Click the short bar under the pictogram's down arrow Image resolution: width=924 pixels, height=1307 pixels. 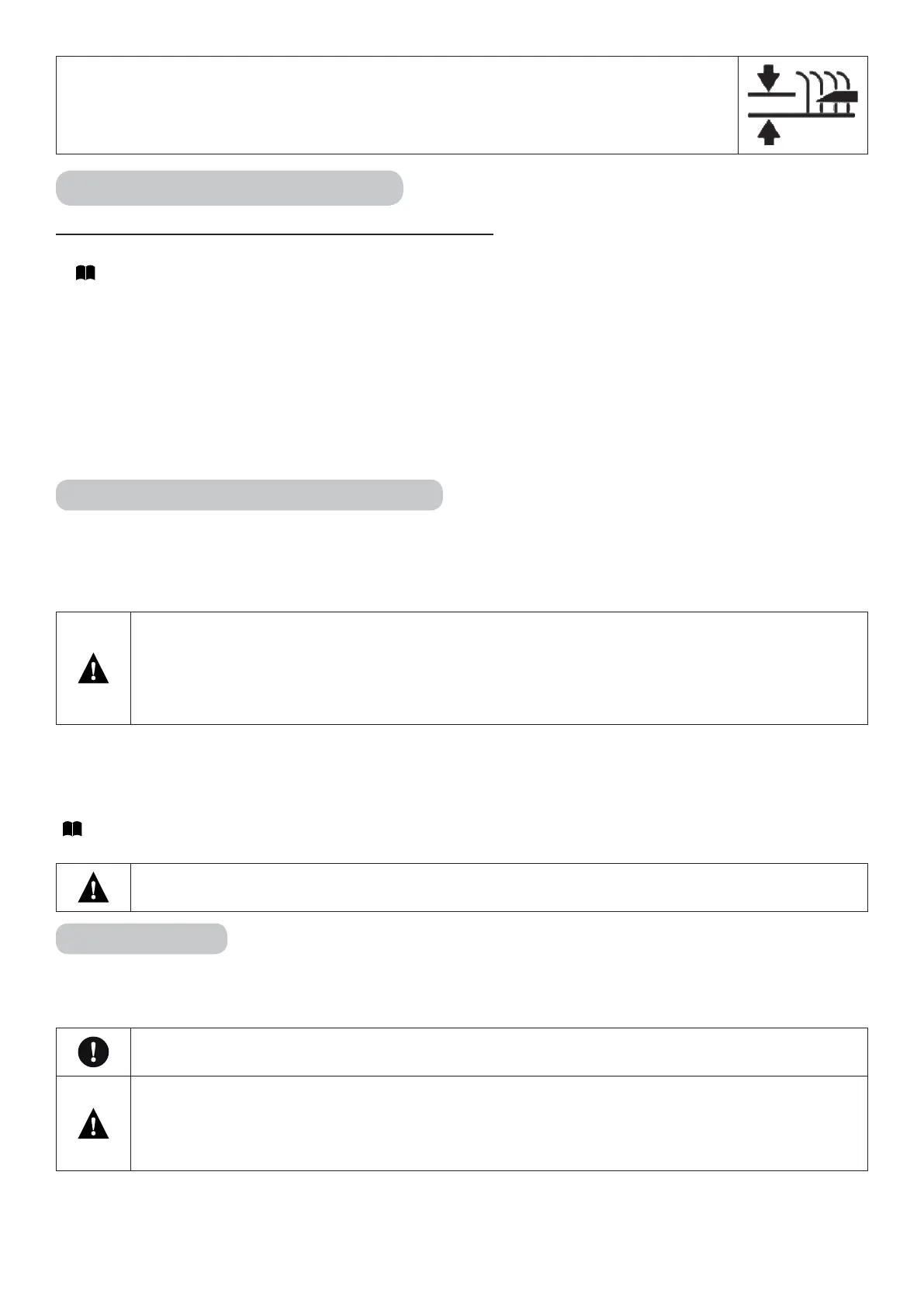771,95
